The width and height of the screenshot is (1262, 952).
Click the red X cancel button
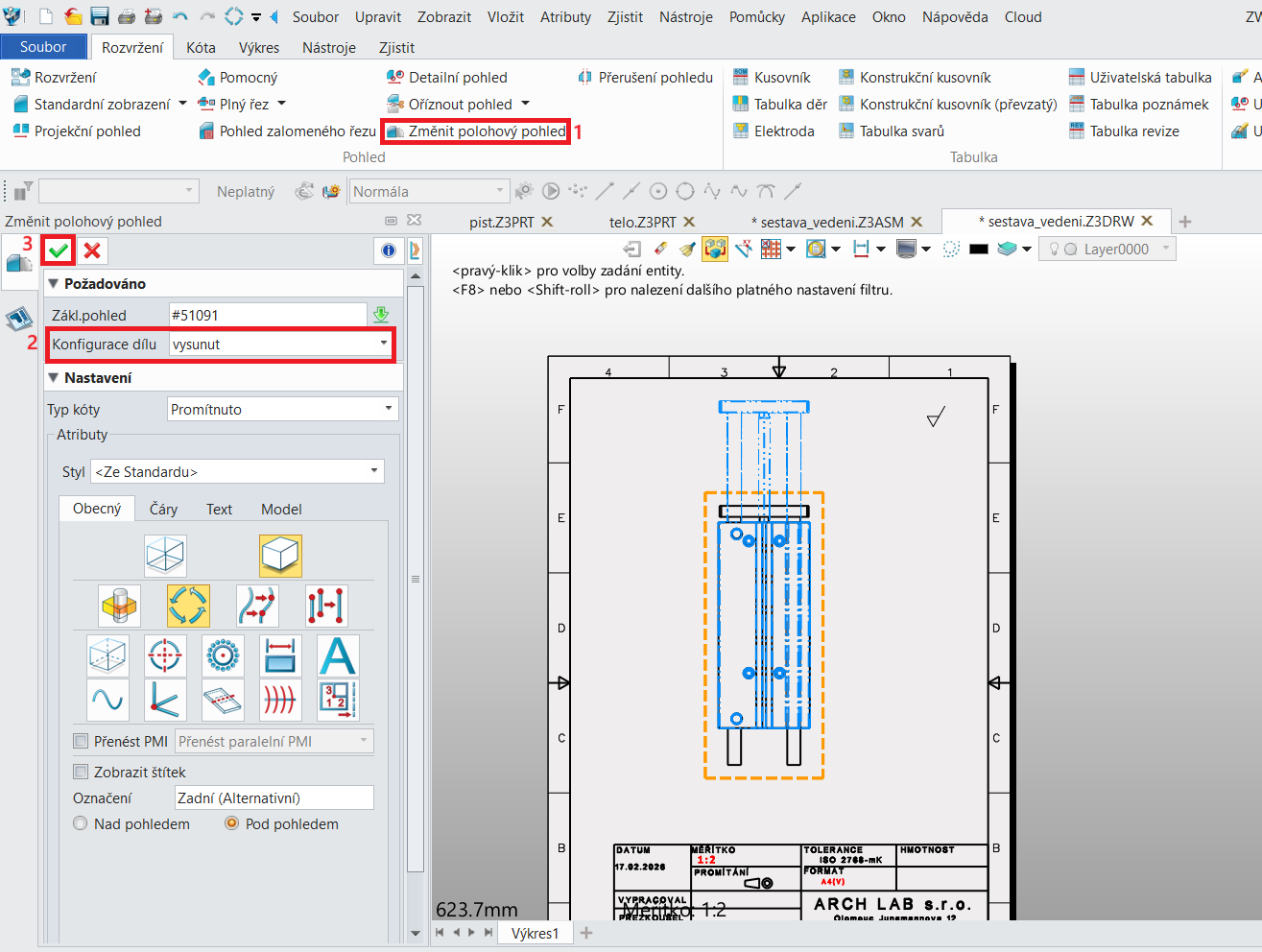click(x=92, y=250)
